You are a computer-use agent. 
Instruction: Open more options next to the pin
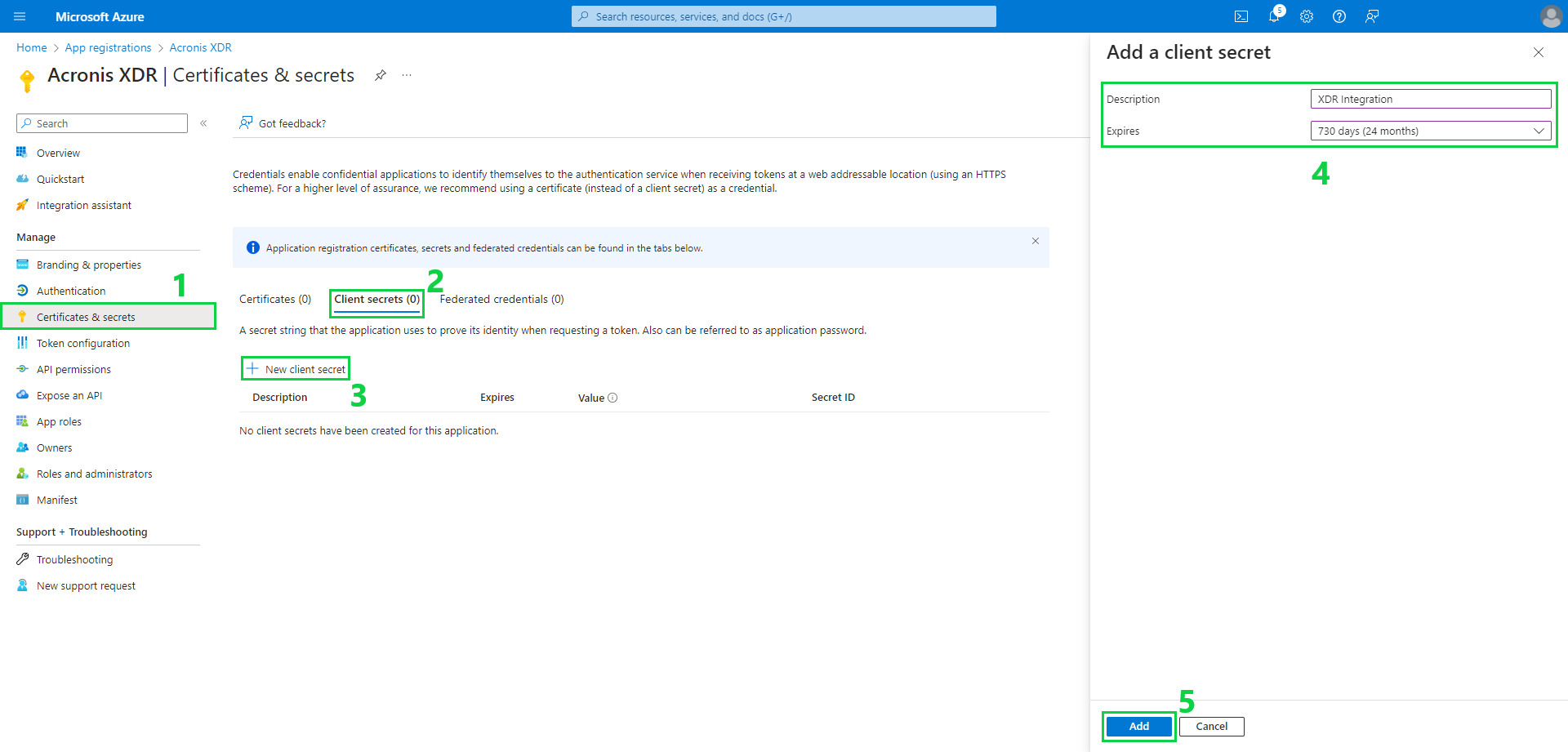(x=407, y=74)
